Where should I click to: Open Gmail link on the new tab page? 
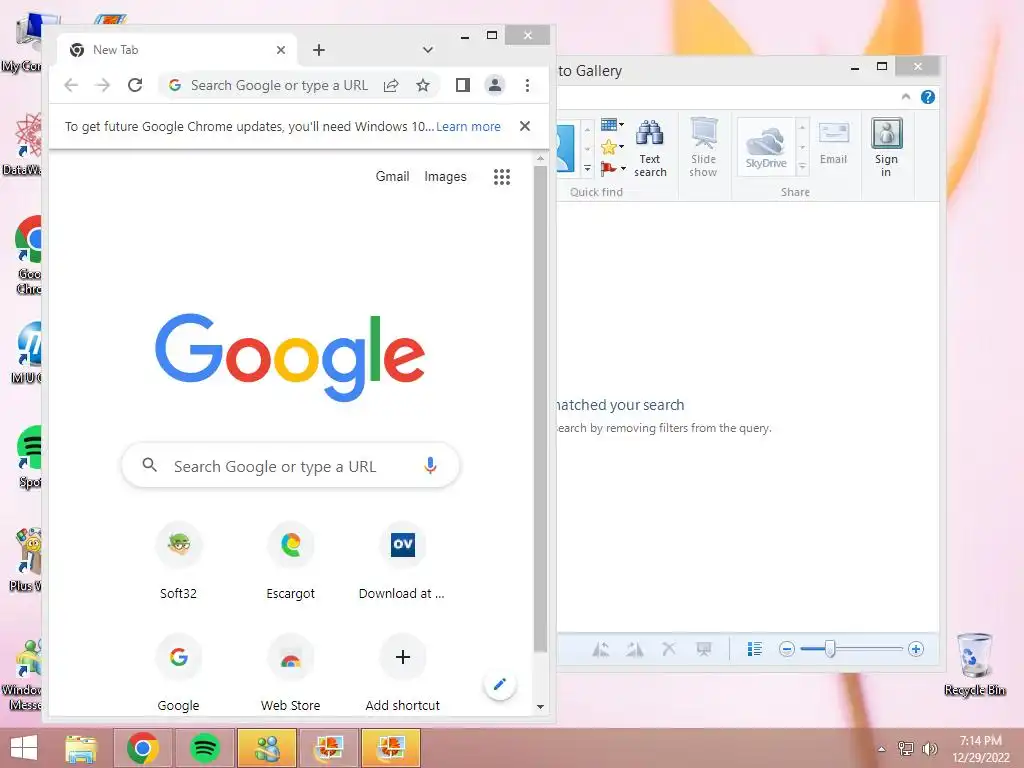click(x=392, y=176)
